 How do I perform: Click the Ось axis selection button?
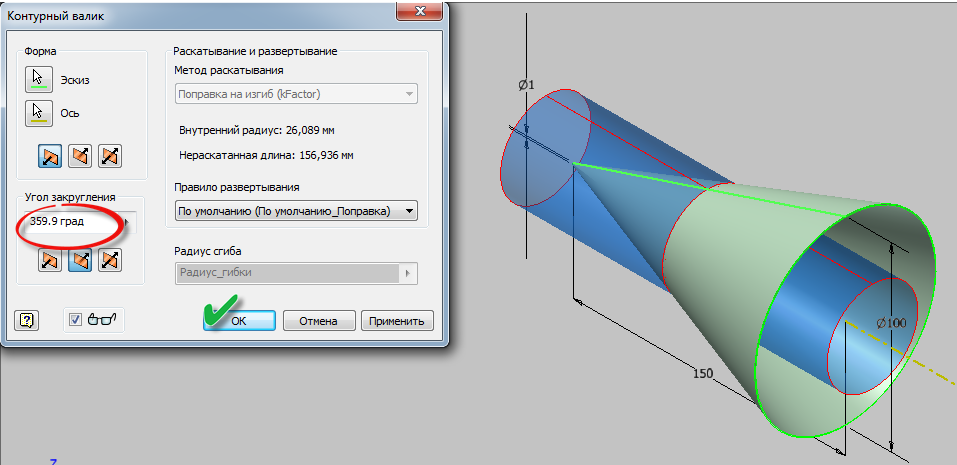[x=39, y=113]
